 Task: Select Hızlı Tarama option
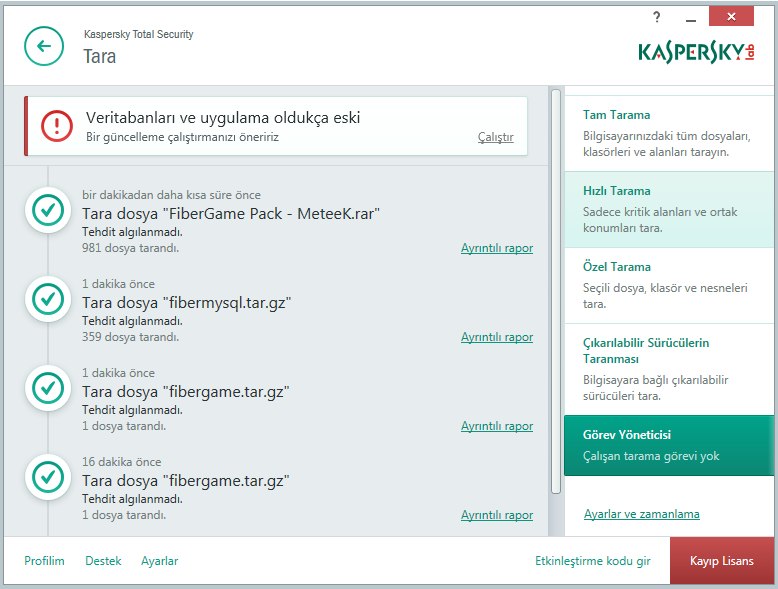coord(669,209)
